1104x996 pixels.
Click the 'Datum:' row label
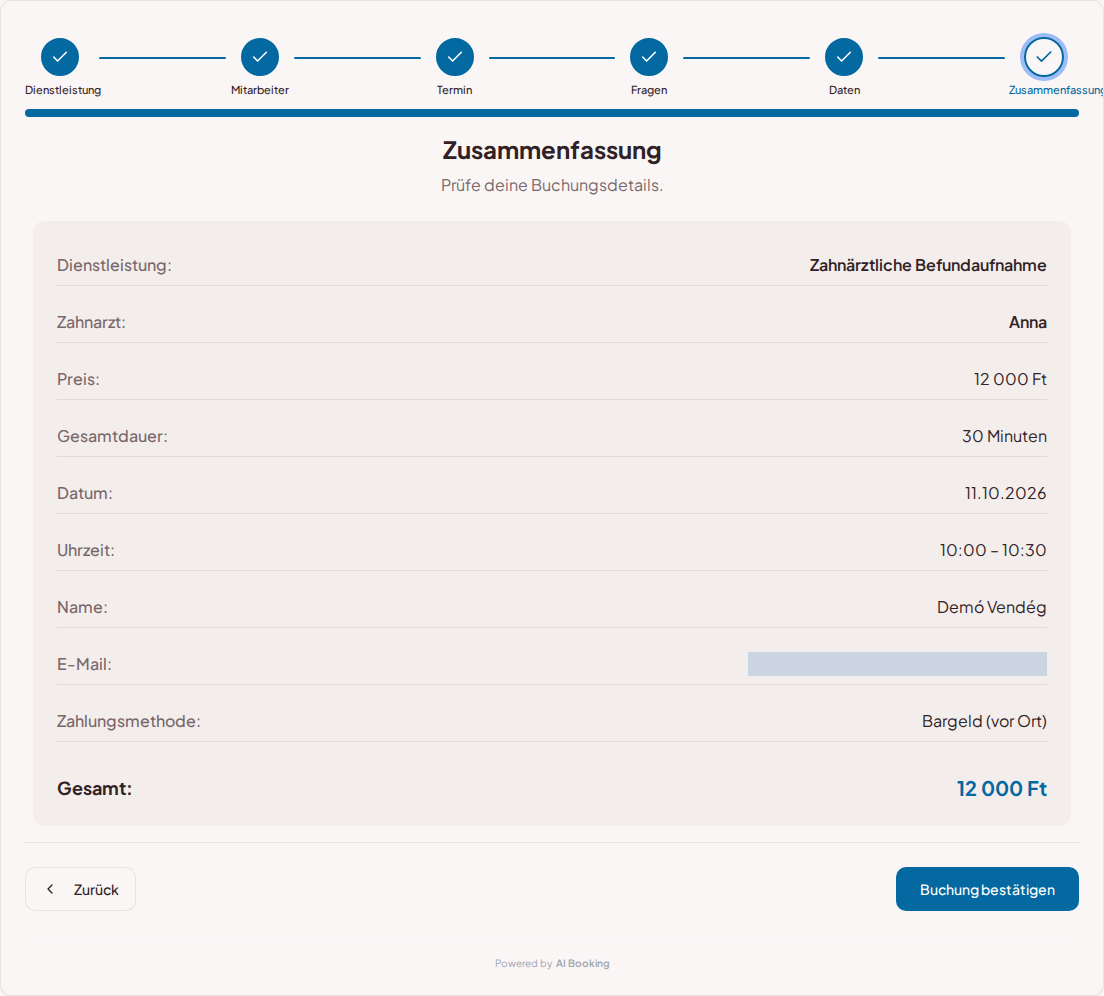[x=84, y=493]
